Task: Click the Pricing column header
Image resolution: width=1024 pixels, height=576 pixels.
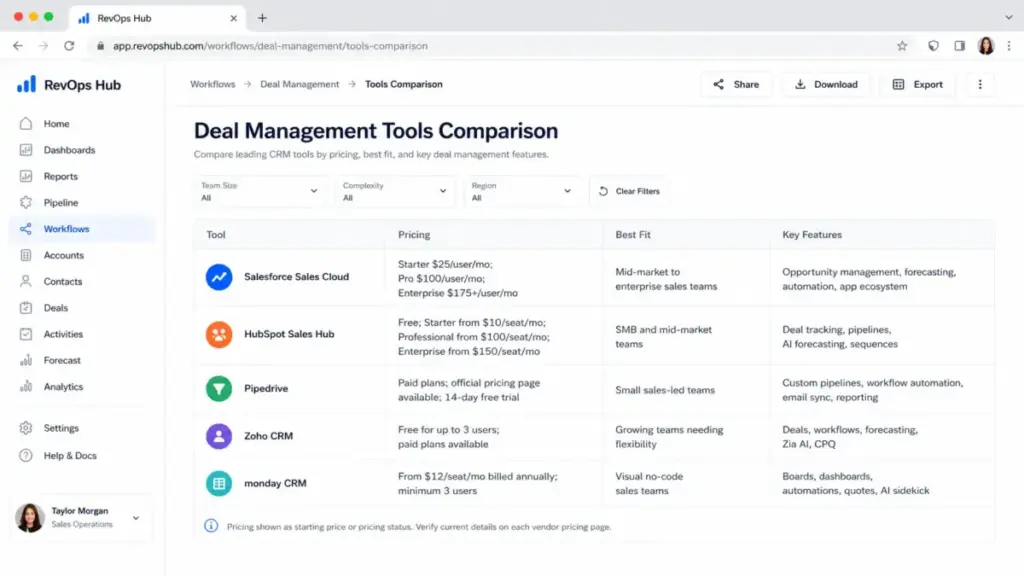Action: [414, 234]
